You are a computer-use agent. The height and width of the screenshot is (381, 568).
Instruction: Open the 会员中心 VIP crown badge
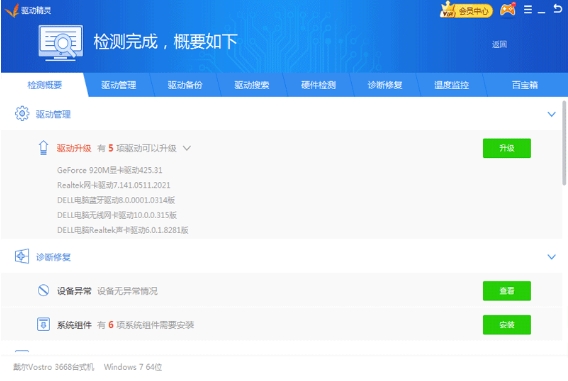466,10
